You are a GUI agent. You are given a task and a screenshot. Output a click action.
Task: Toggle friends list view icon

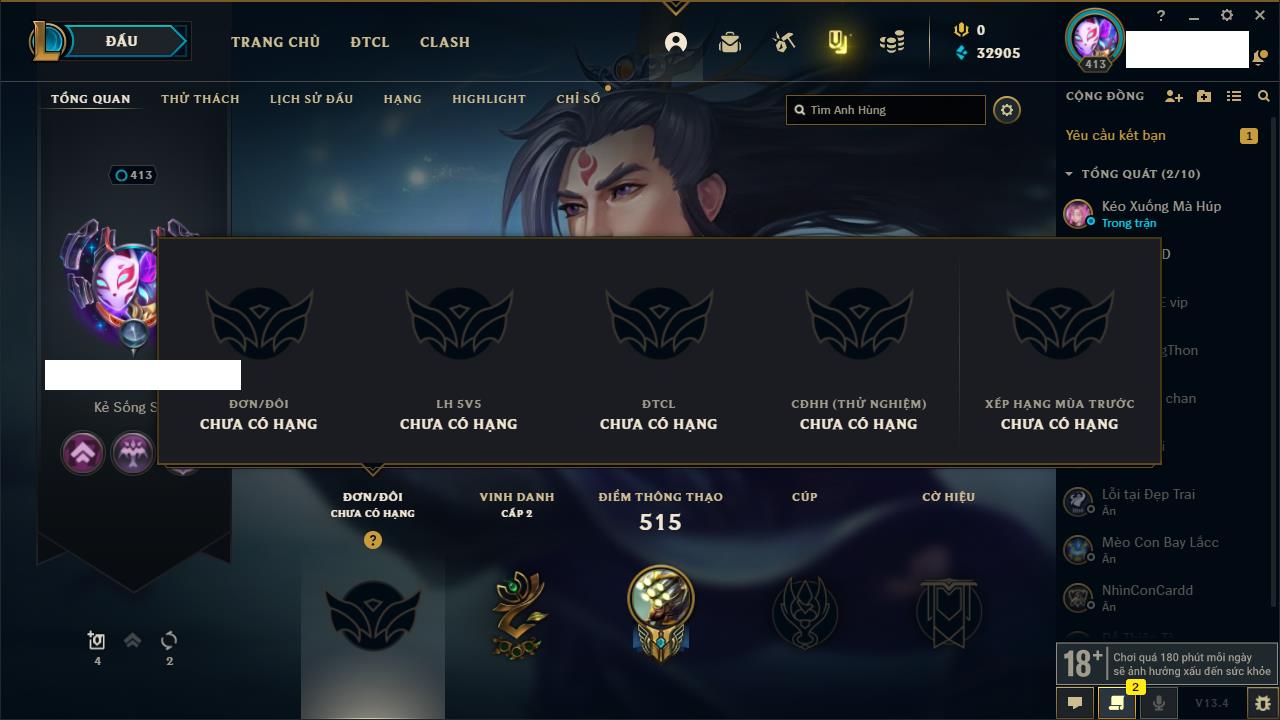click(x=1234, y=96)
